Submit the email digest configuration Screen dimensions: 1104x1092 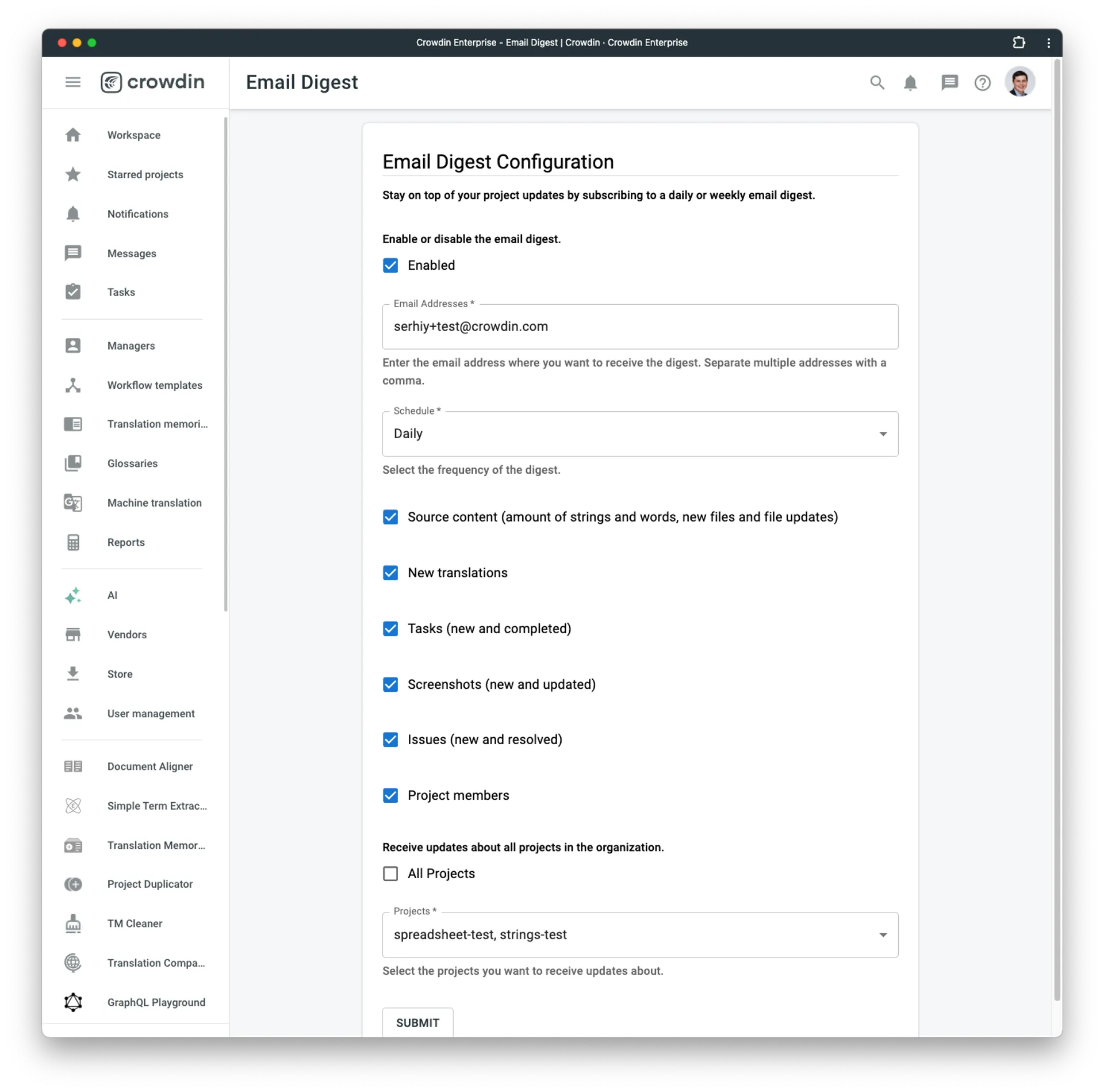[x=417, y=1022]
